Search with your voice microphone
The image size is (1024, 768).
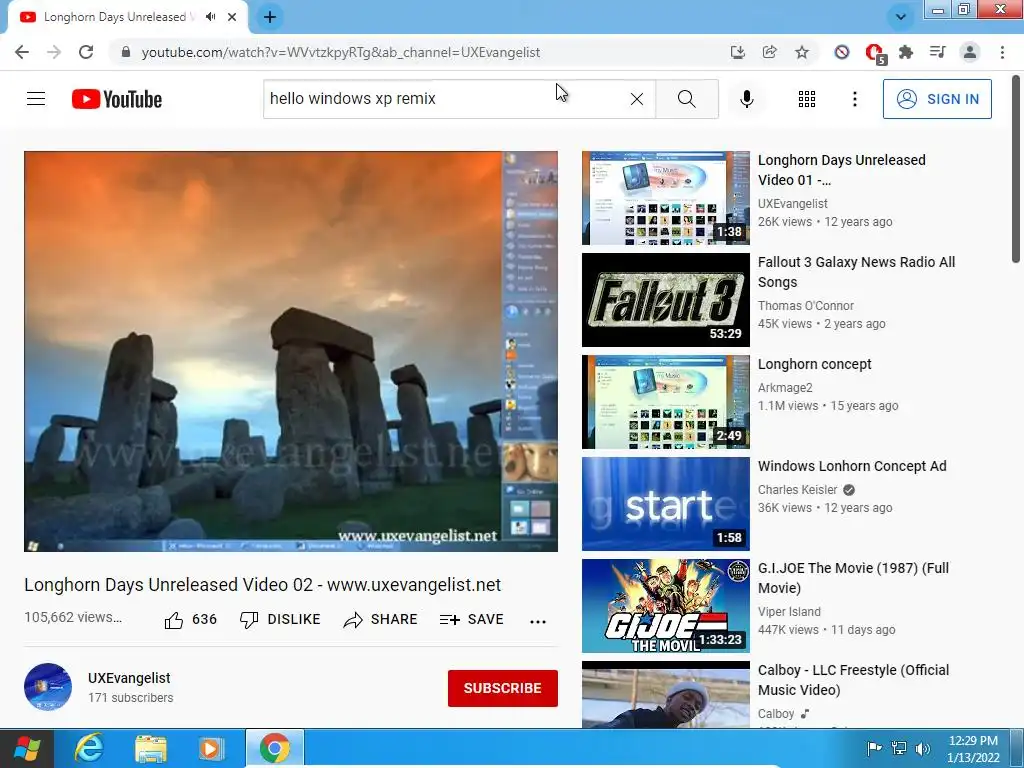point(747,99)
